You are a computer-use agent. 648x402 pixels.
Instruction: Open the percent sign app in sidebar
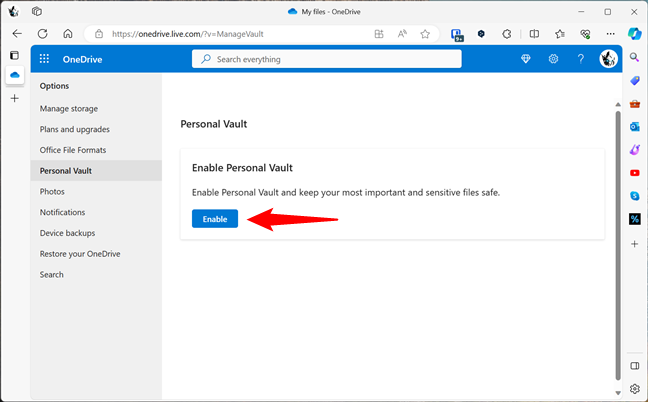[x=634, y=219]
